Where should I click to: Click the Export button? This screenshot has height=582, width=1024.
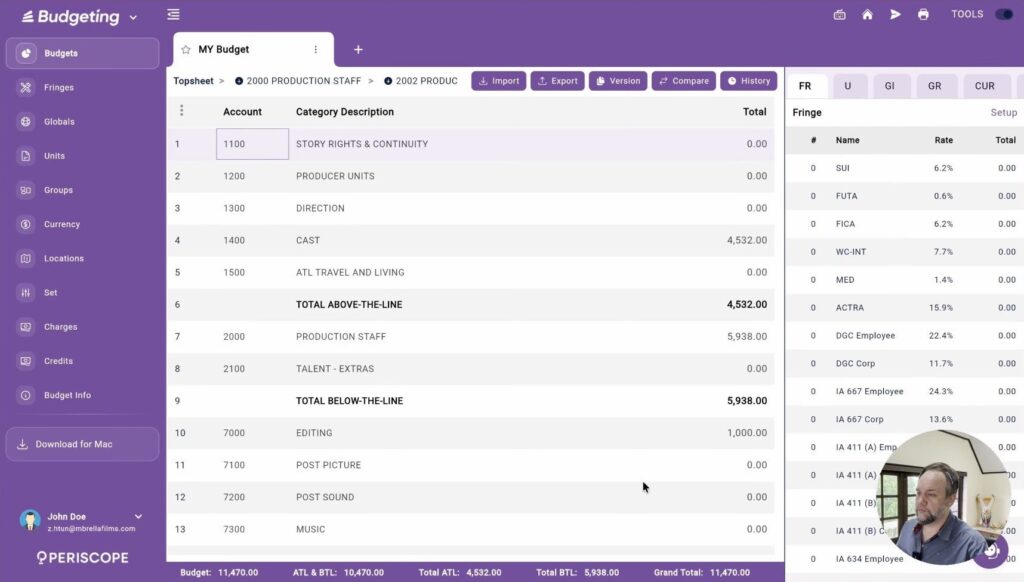pos(557,81)
